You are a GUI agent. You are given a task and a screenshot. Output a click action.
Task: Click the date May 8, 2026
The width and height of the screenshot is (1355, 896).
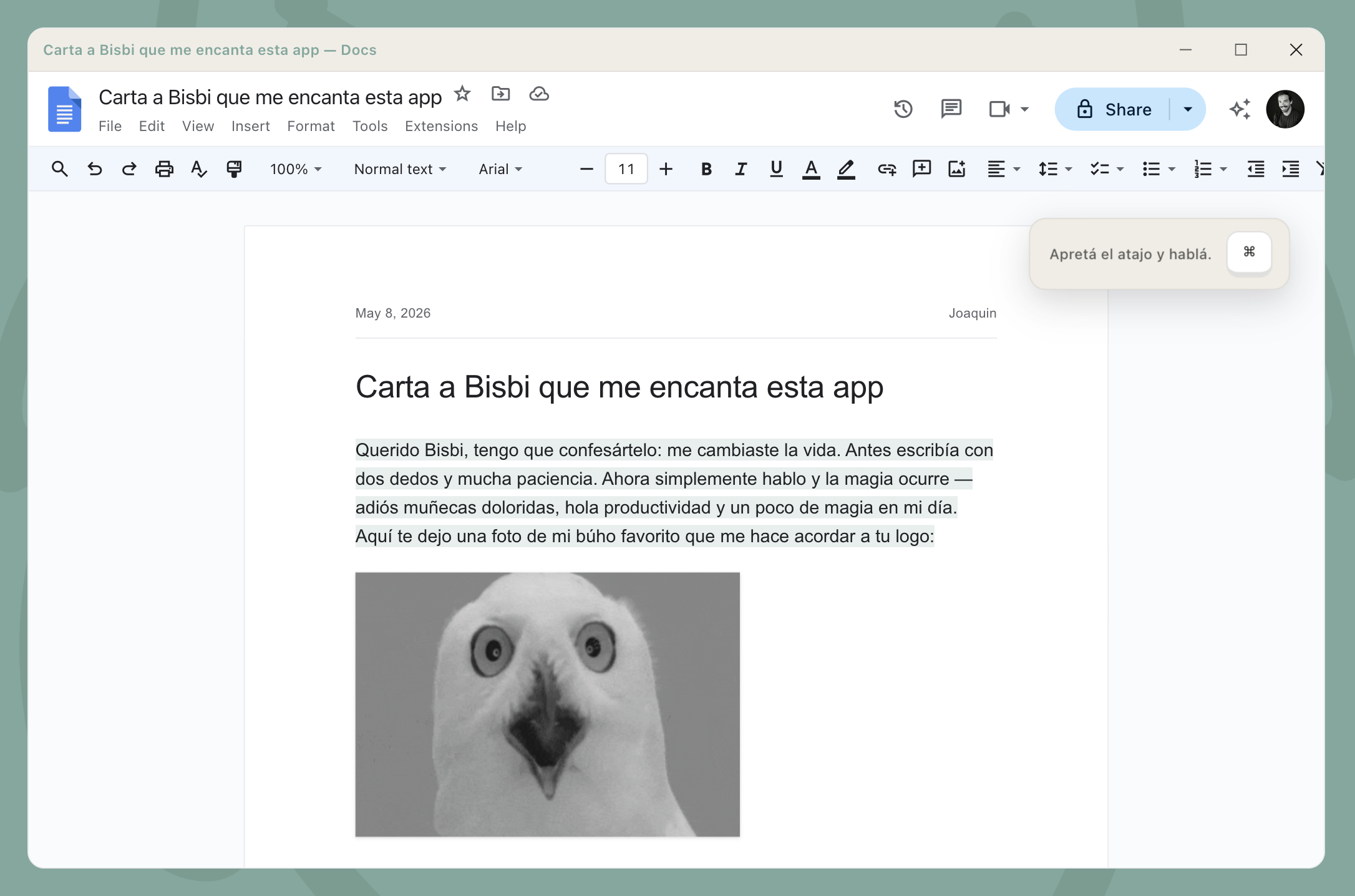pos(393,313)
